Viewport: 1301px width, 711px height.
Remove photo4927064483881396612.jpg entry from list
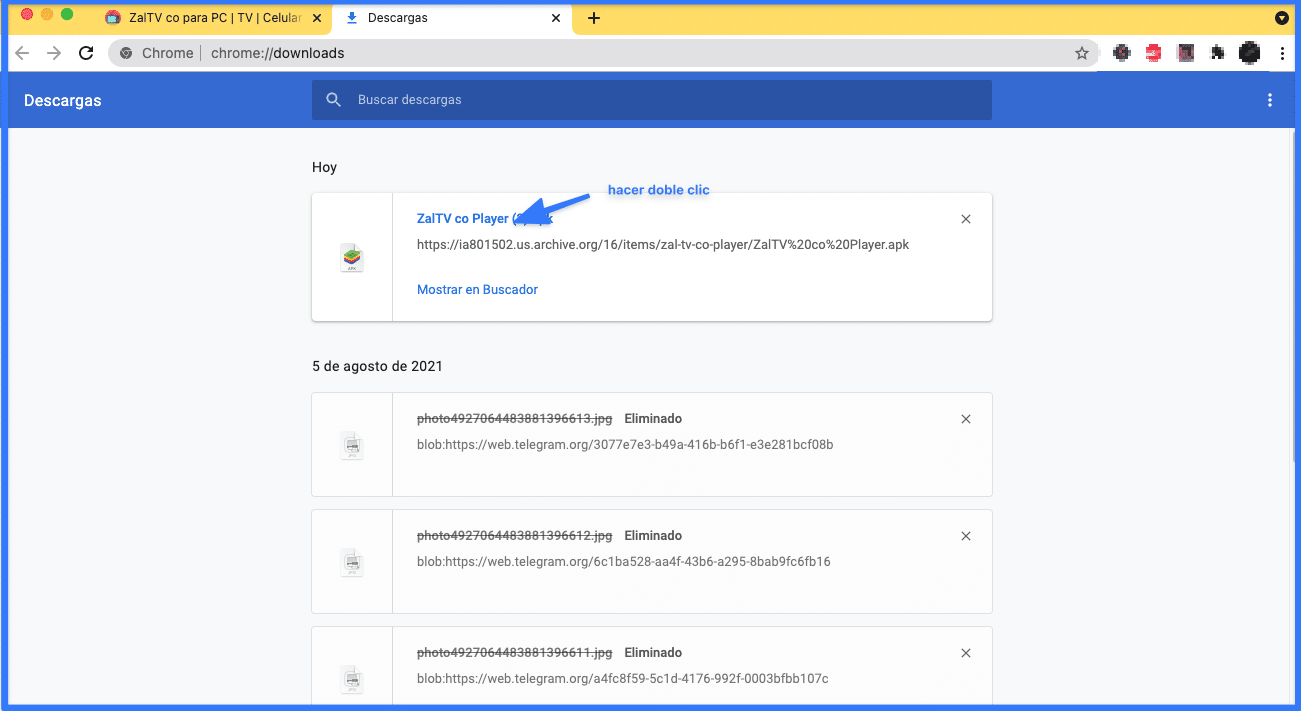point(965,536)
